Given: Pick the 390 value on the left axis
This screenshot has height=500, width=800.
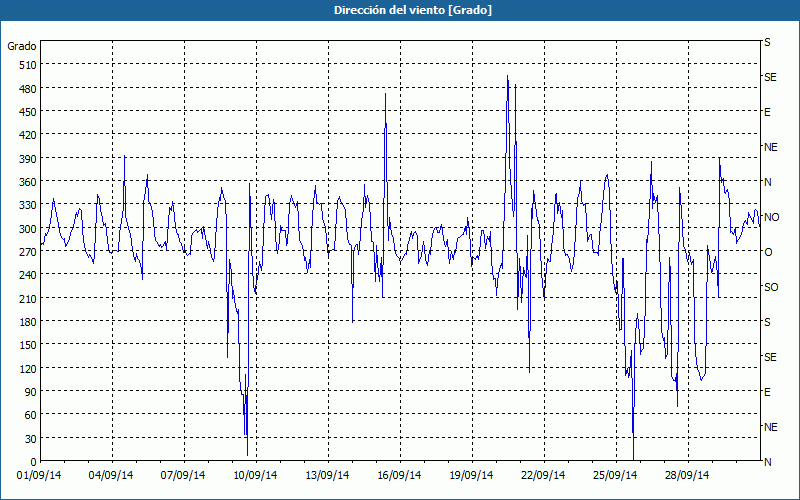Looking at the screenshot, I should click(28, 159).
